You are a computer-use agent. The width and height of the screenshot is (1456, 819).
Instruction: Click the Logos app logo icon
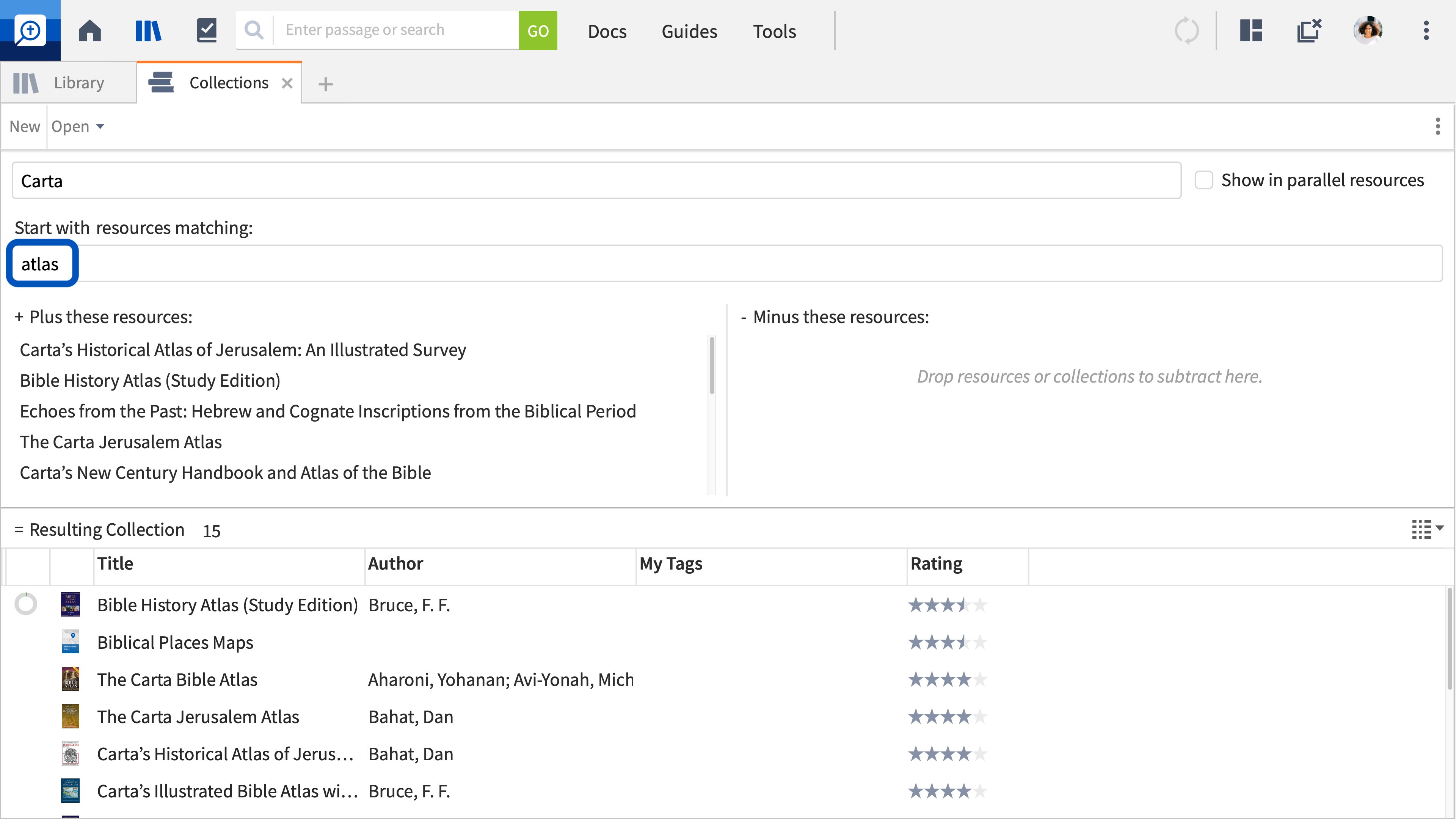[x=30, y=30]
